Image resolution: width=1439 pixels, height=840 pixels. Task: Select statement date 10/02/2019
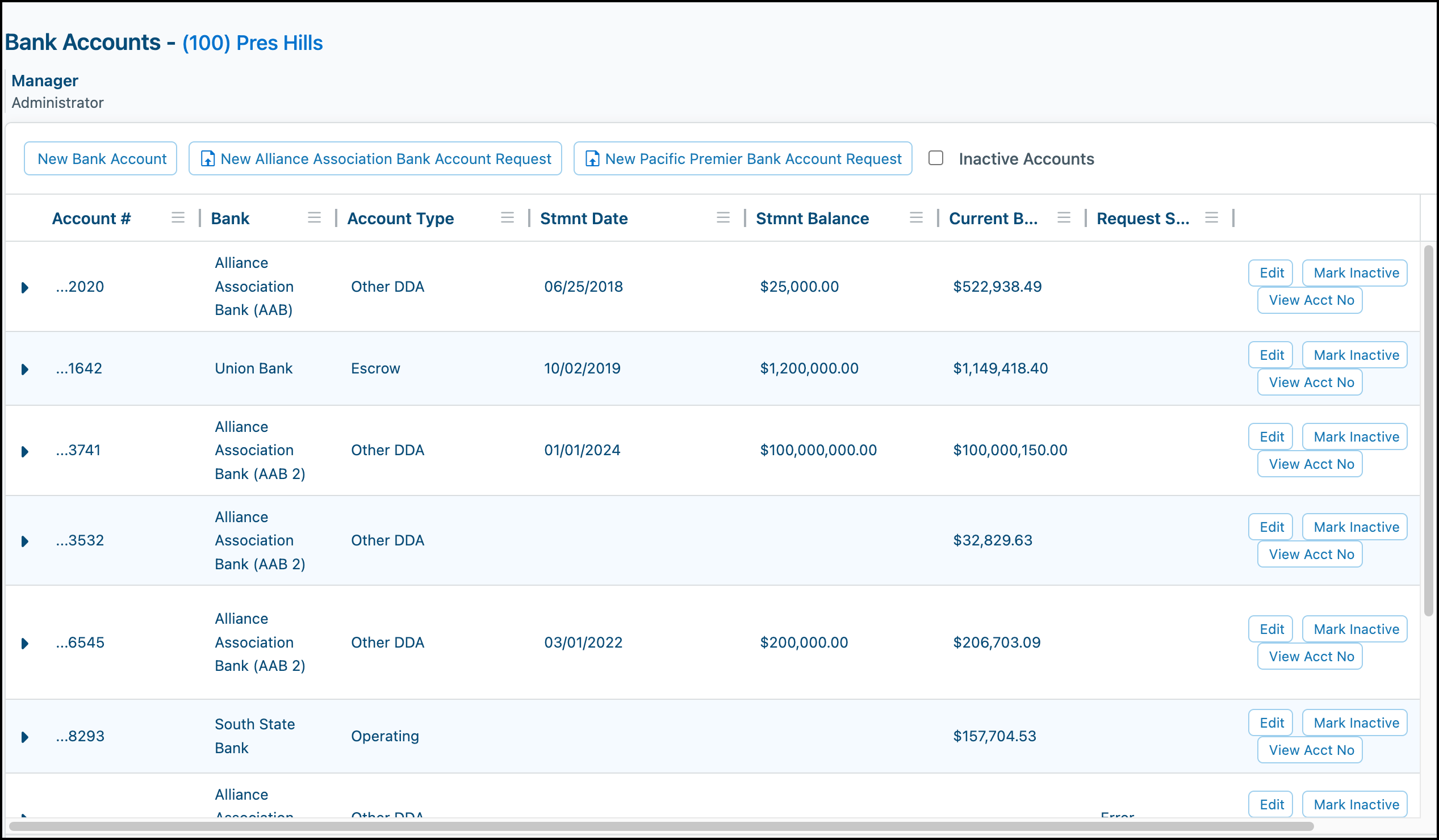tap(582, 369)
